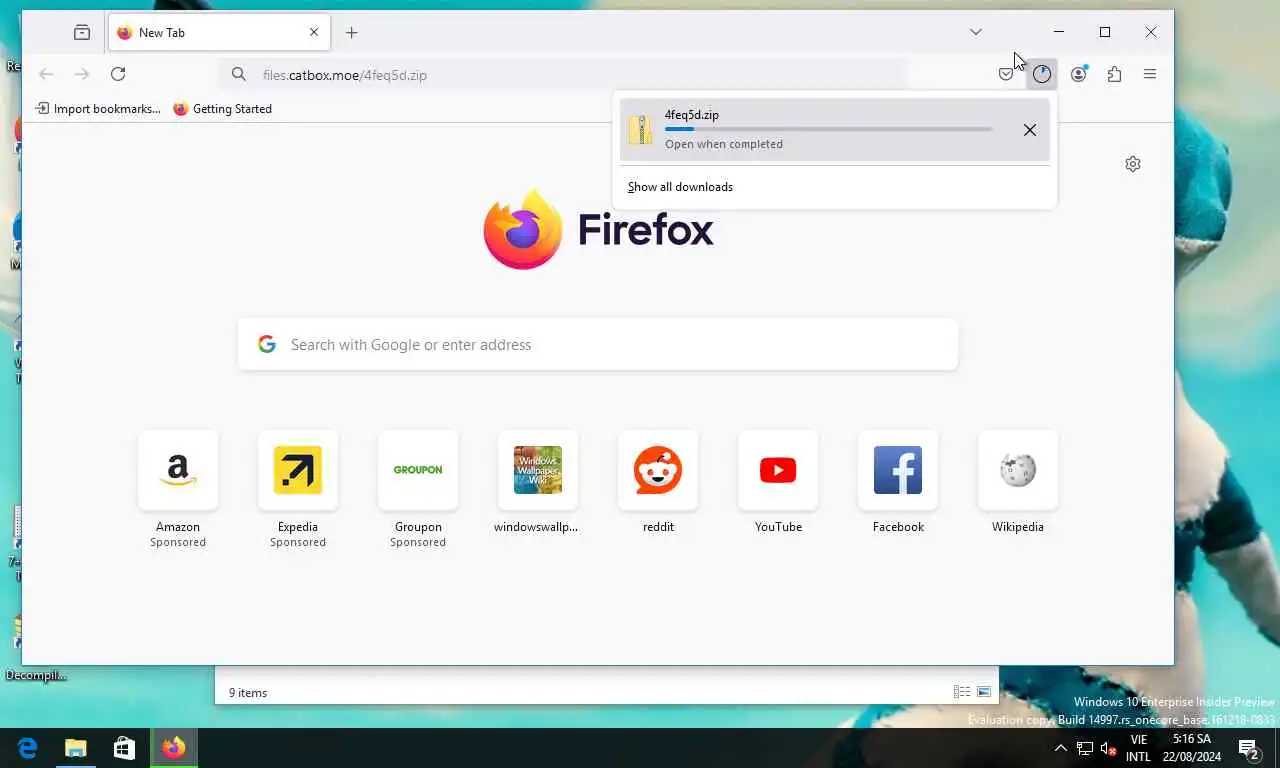Click the 4feq5d.zip file icon
The height and width of the screenshot is (768, 1280).
pyautogui.click(x=640, y=130)
